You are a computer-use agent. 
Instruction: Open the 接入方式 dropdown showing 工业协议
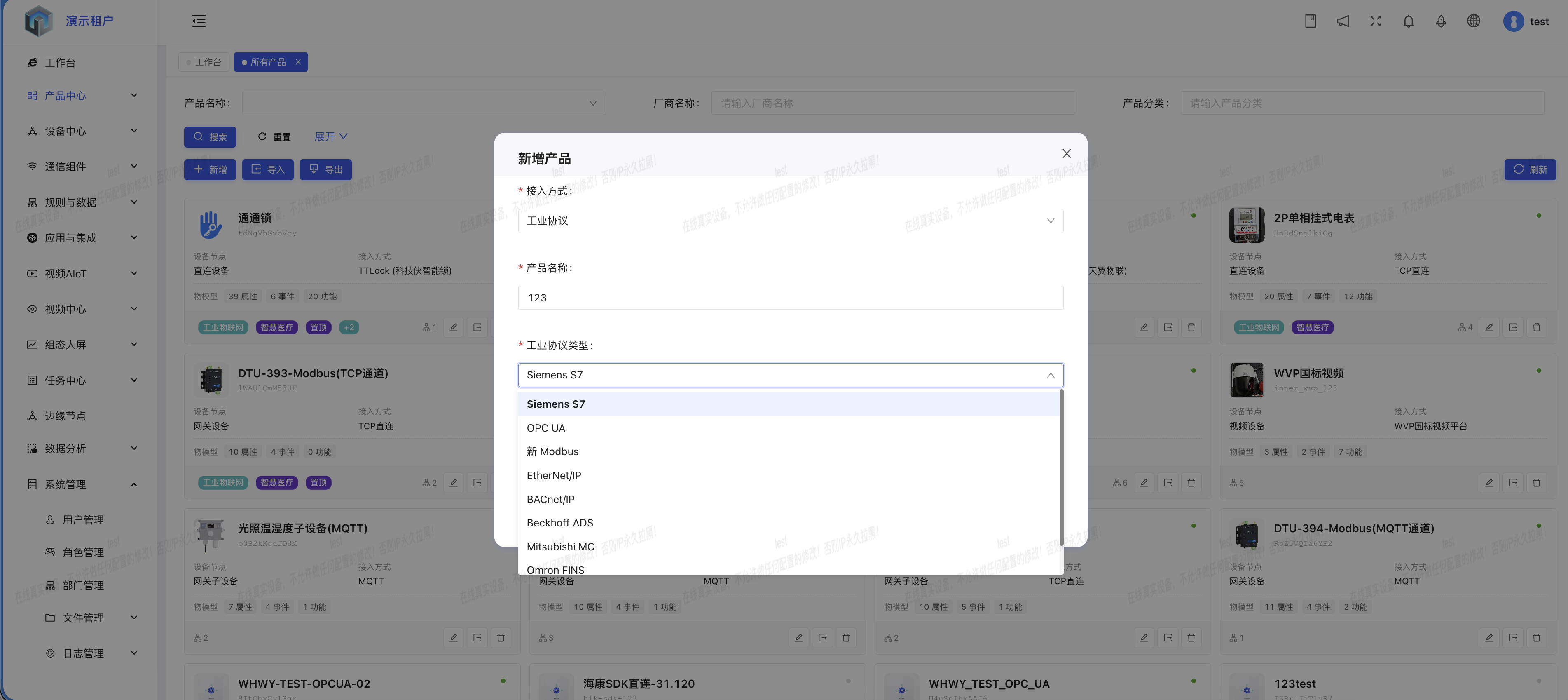point(791,221)
